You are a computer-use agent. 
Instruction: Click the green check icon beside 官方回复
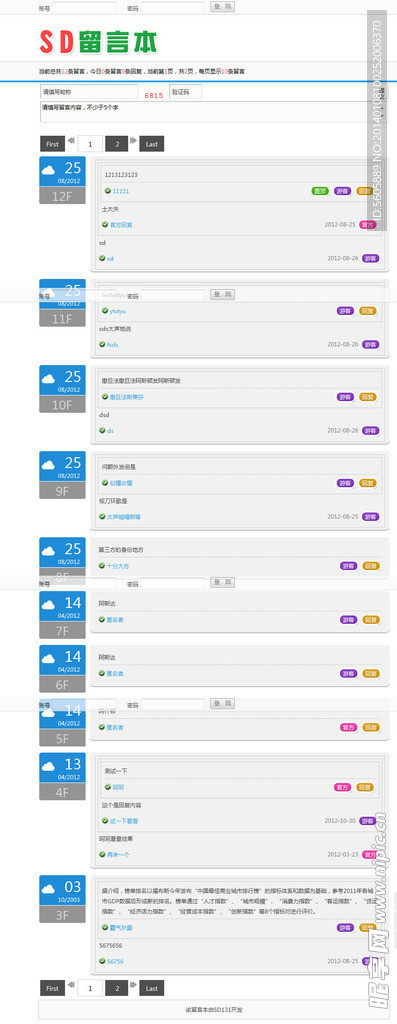(104, 224)
